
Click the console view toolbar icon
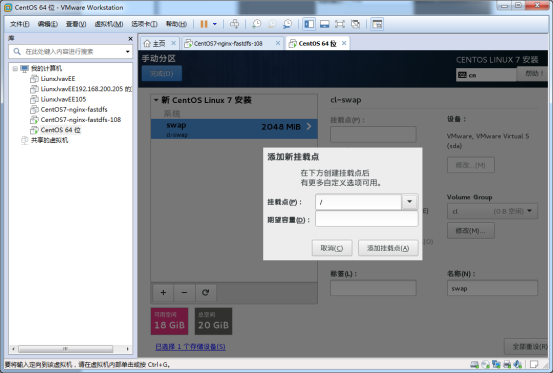(324, 24)
